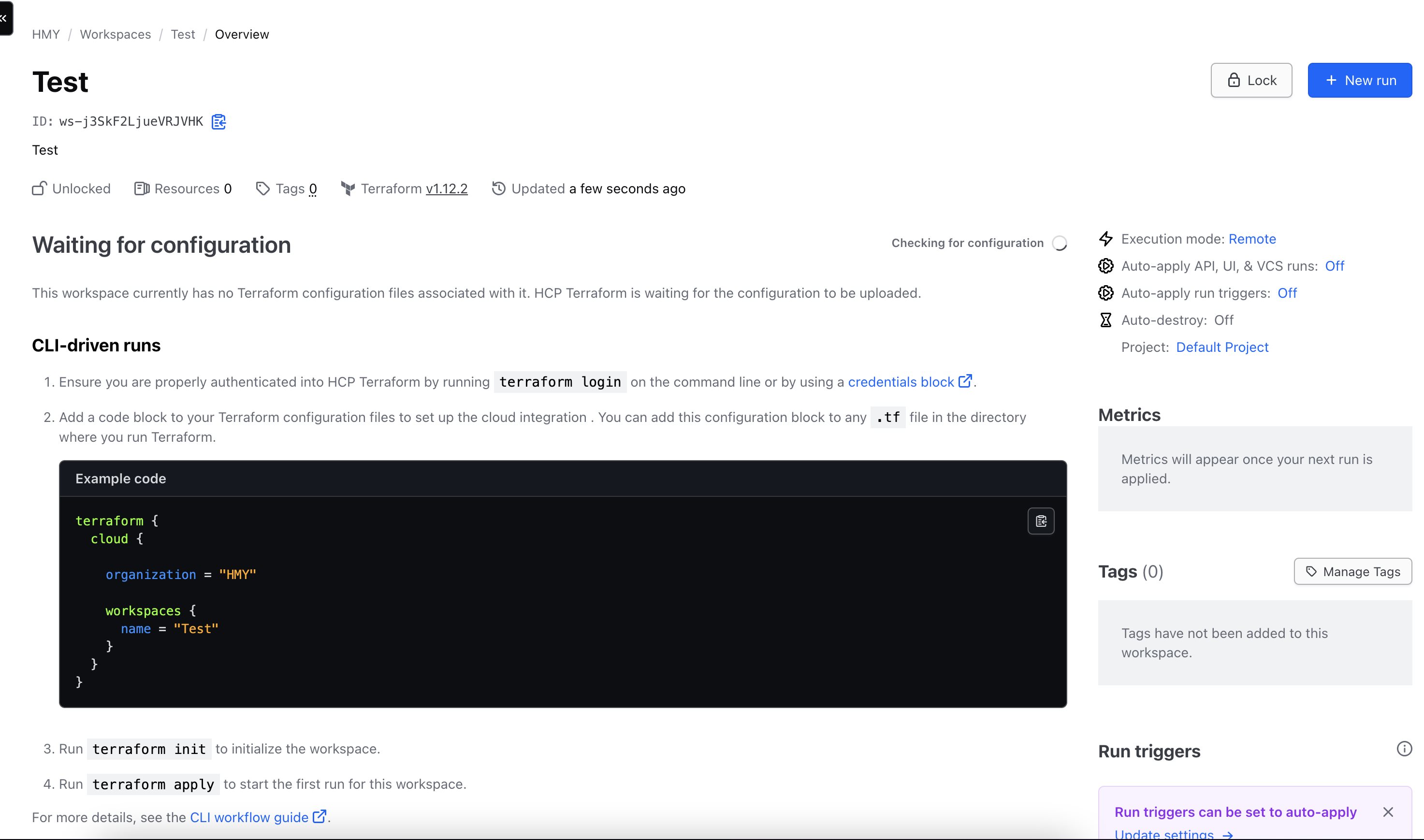
Task: Start a new run with New run
Action: click(1360, 80)
